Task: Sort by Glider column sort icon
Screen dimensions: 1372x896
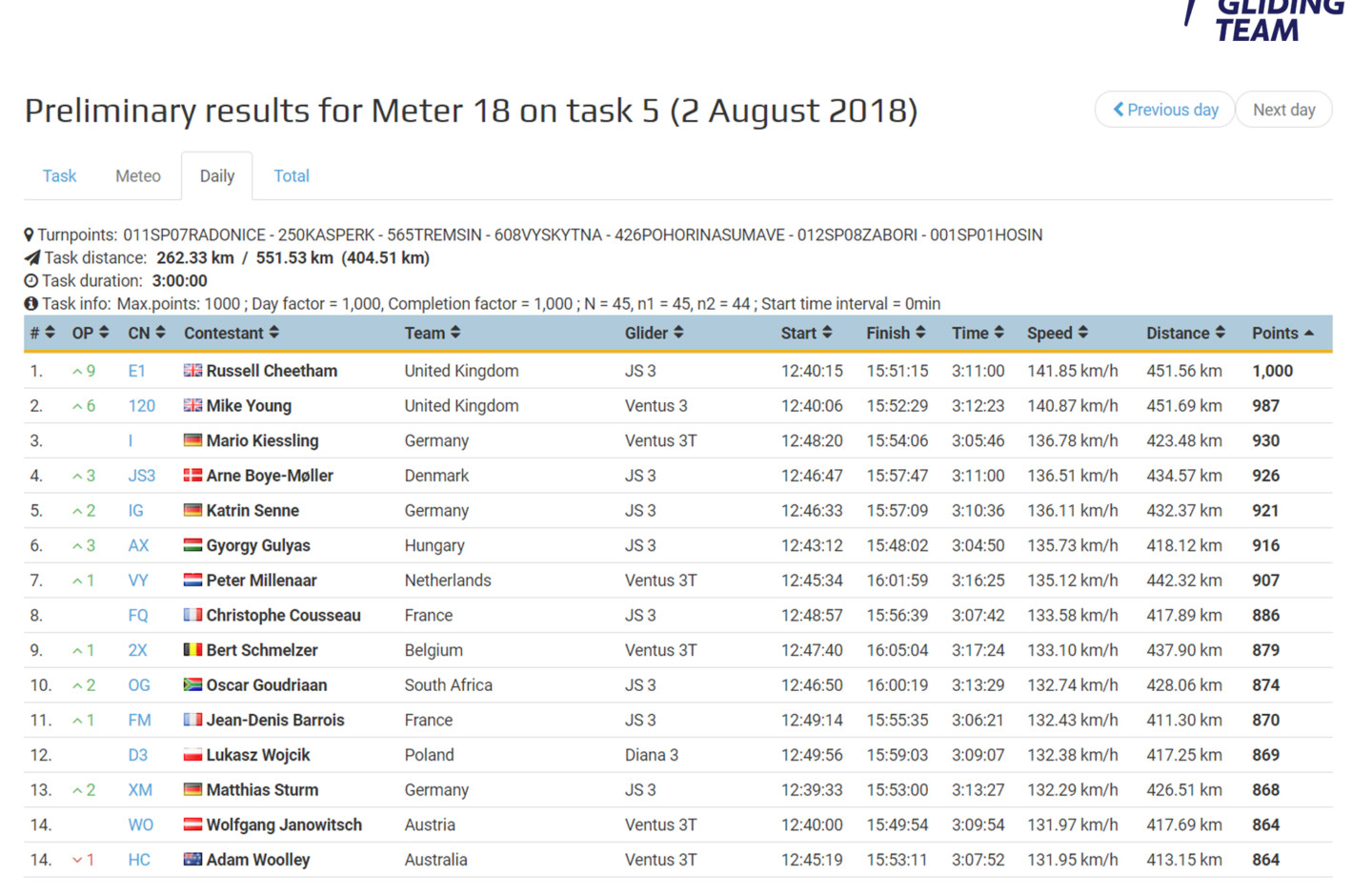Action: [678, 333]
